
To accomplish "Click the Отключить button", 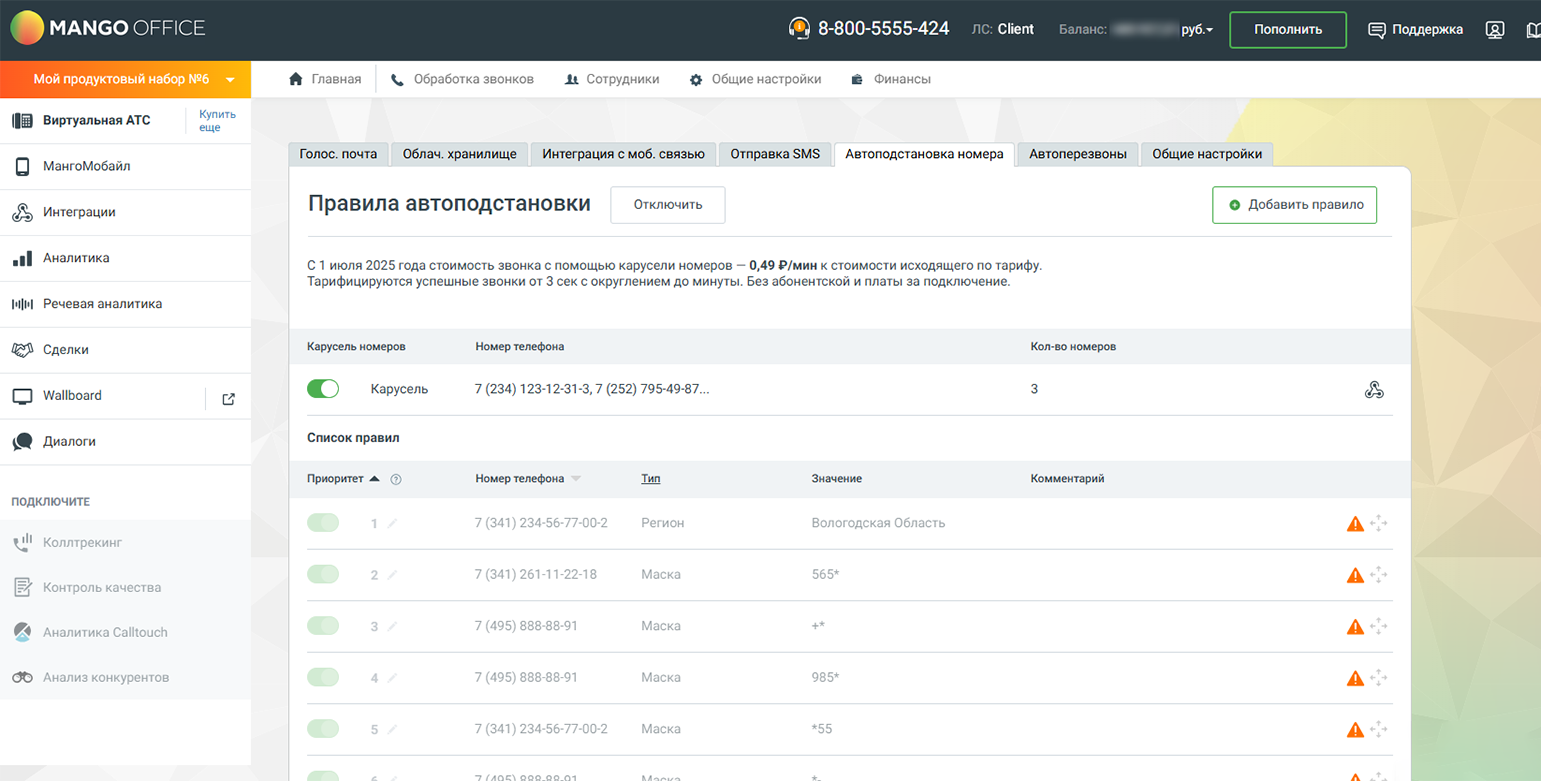I will (x=668, y=204).
